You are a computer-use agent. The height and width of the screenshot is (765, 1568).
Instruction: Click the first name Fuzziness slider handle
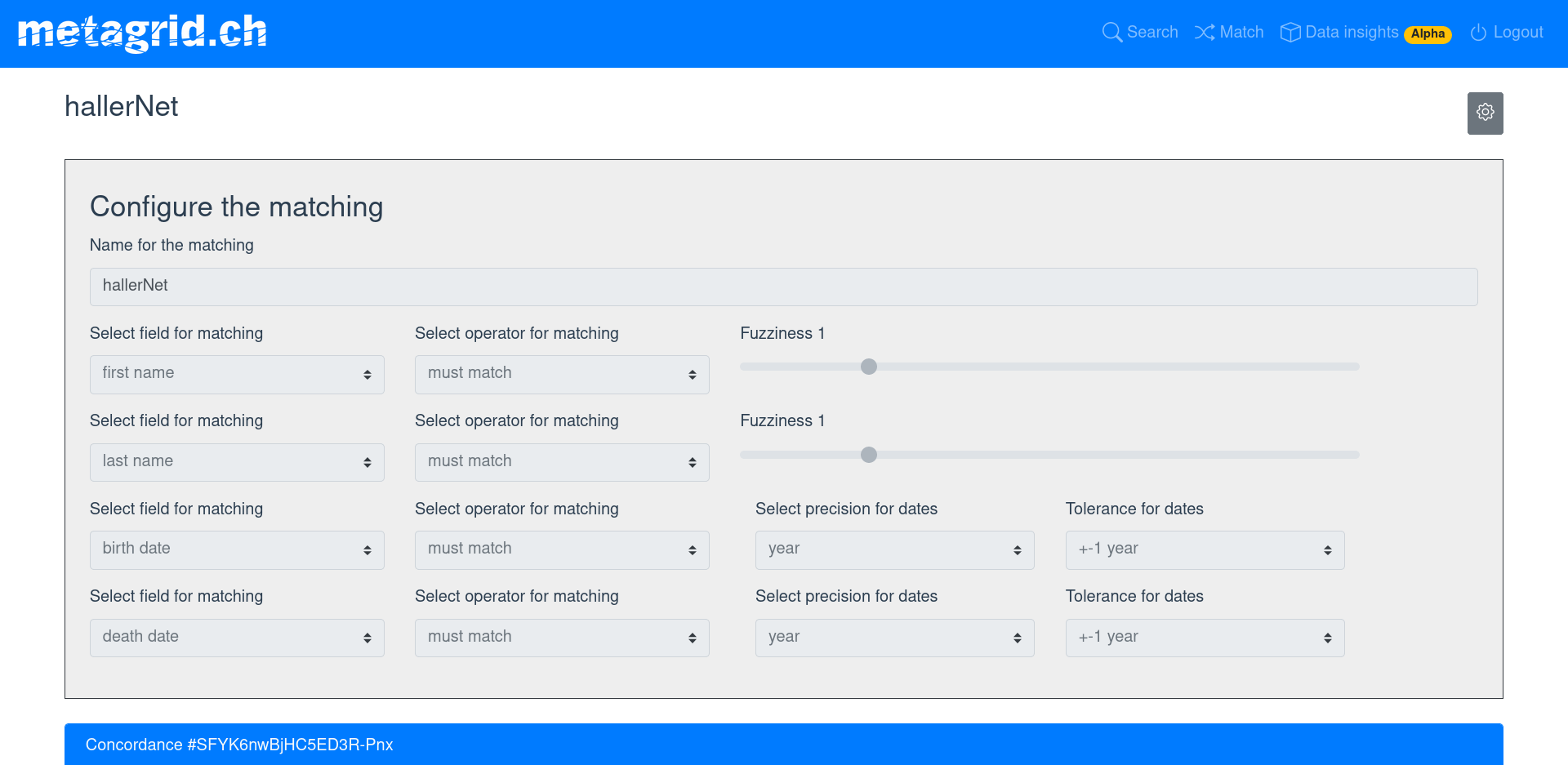tap(869, 367)
